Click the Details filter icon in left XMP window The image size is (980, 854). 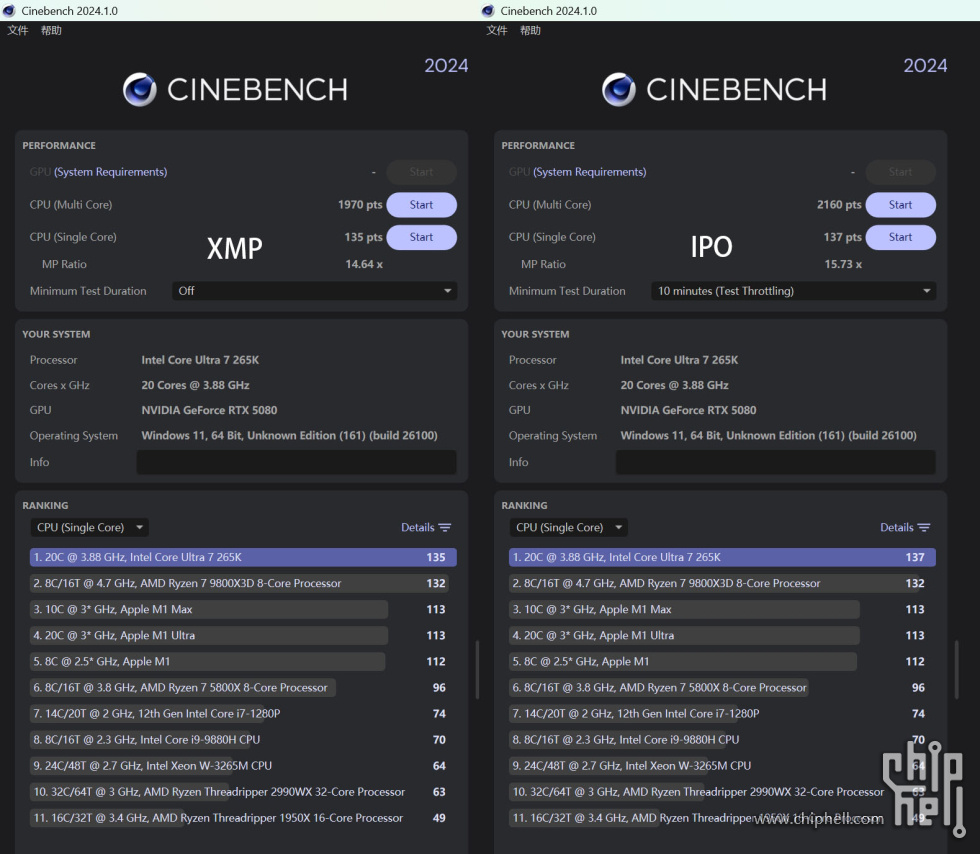[x=445, y=528]
